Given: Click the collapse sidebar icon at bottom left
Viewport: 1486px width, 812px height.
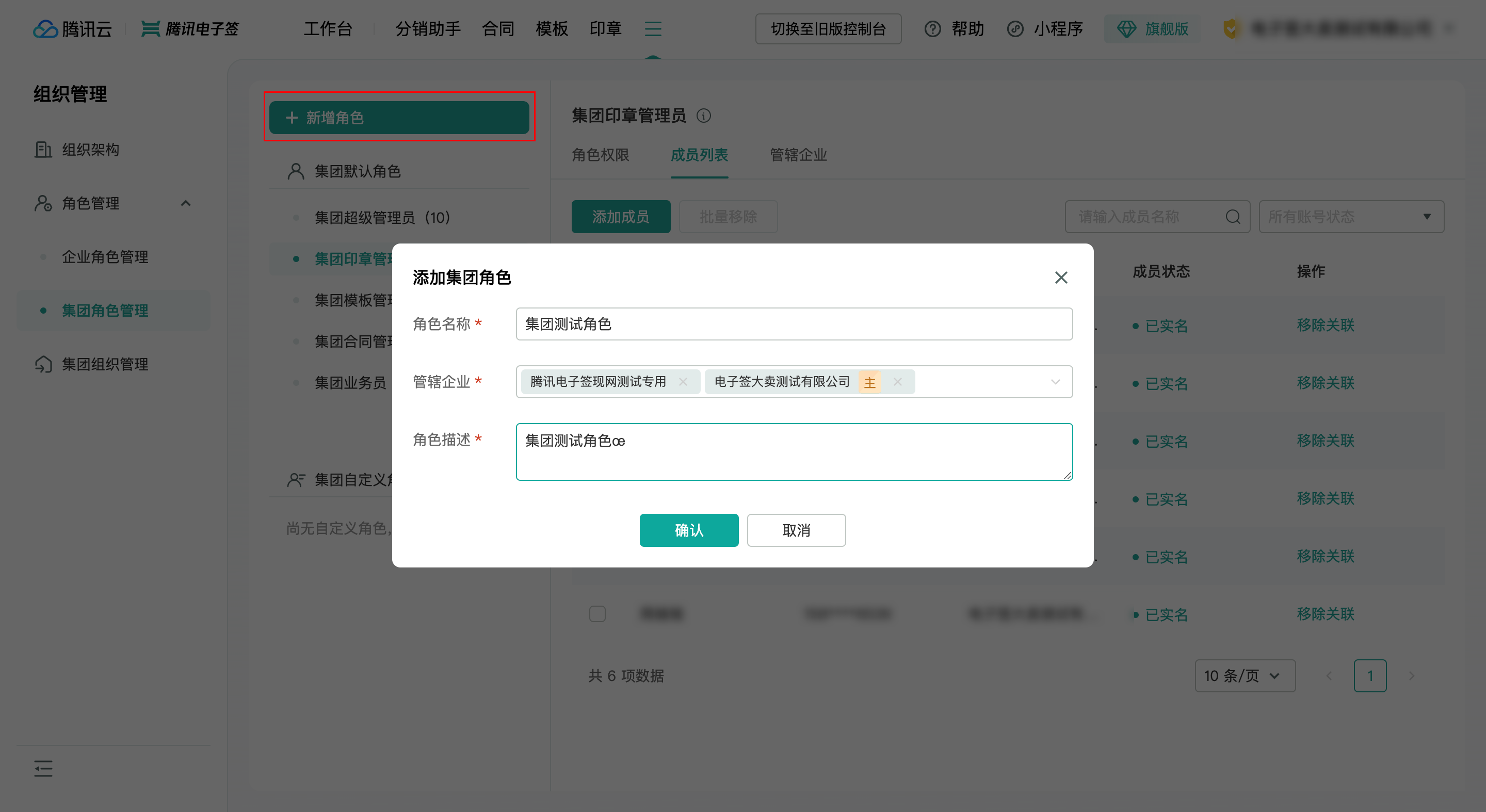Looking at the screenshot, I should point(43,769).
